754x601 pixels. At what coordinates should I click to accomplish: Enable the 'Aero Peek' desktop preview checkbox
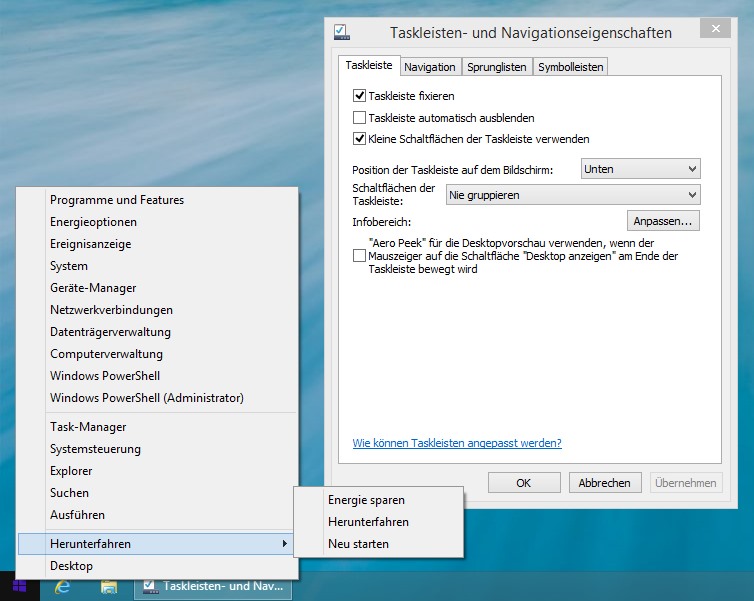click(359, 256)
